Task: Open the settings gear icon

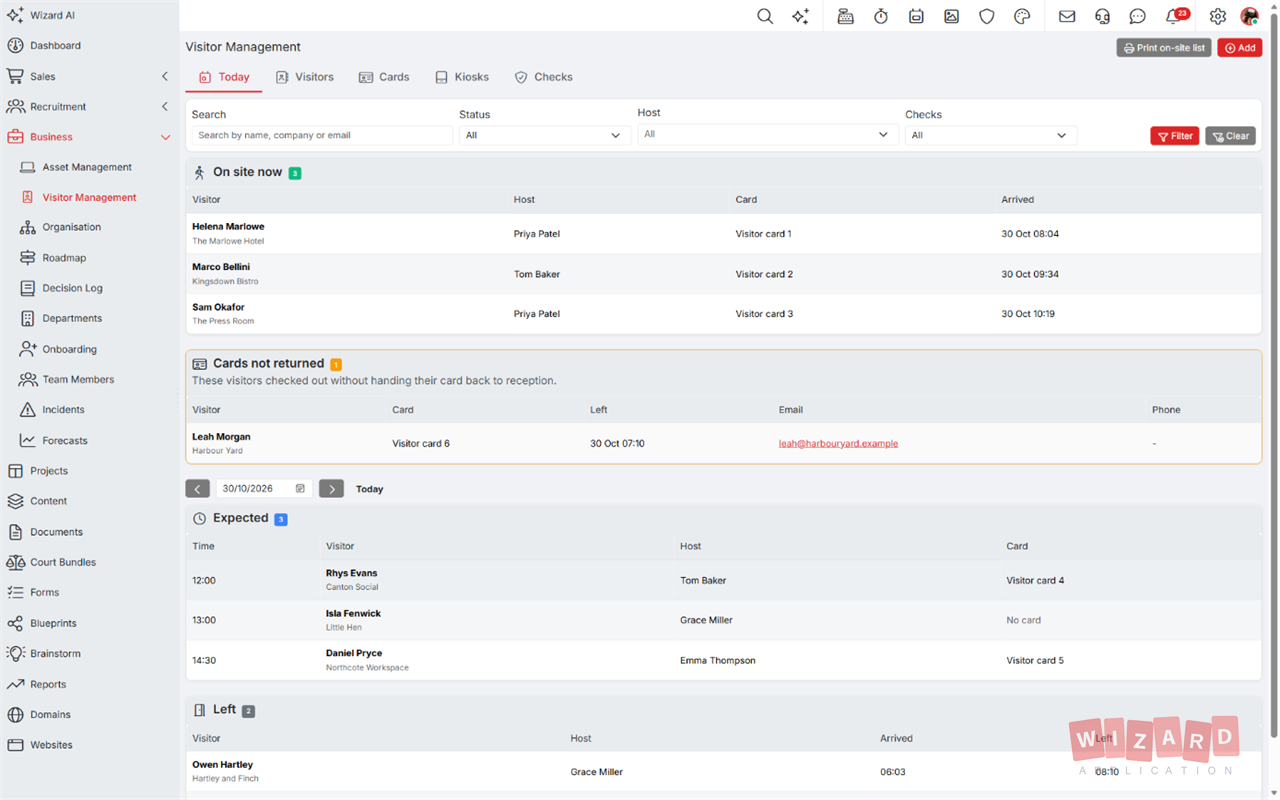Action: (x=1217, y=16)
